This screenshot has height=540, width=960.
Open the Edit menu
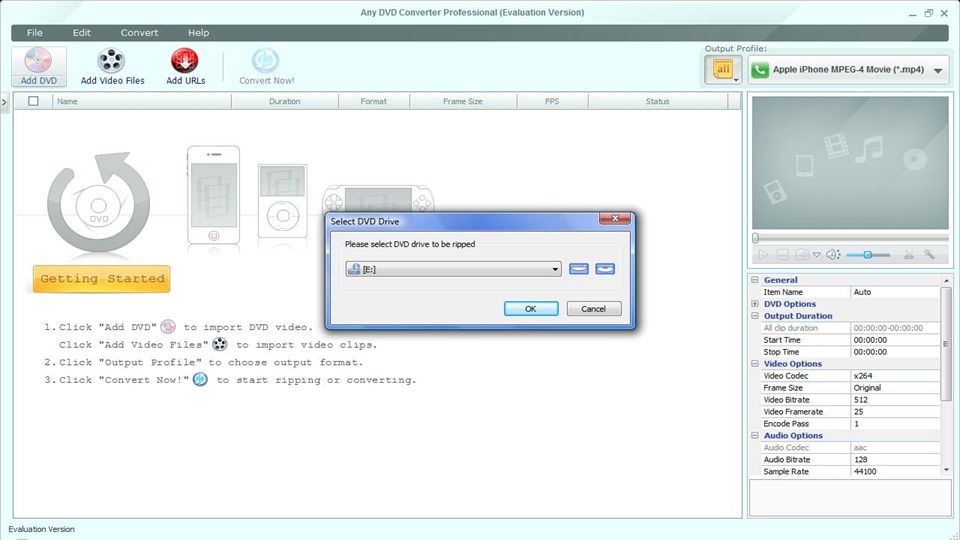(81, 32)
